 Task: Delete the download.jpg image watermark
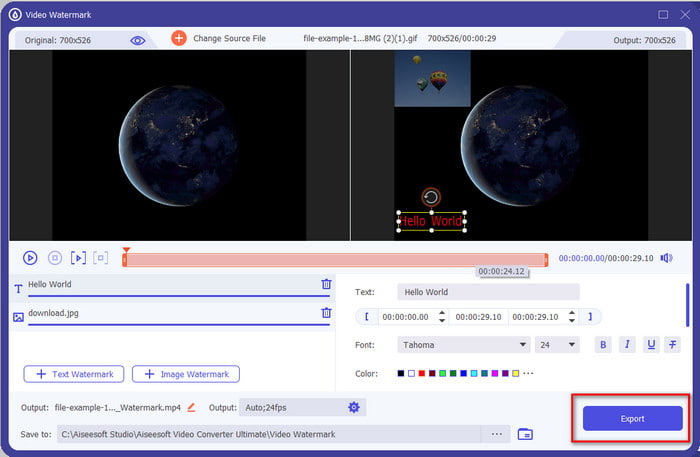click(x=326, y=313)
